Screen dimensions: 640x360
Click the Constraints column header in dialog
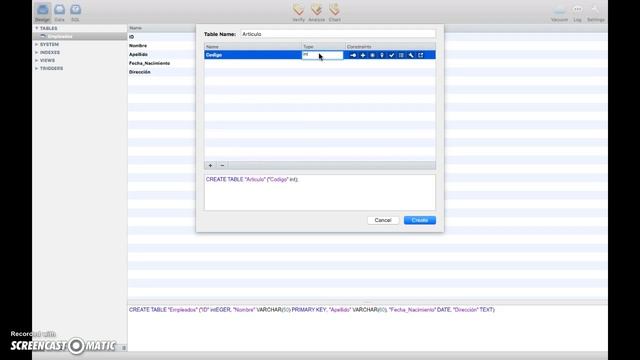(x=391, y=47)
